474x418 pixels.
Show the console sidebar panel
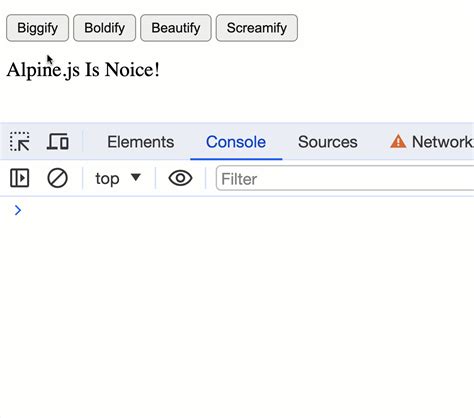20,178
